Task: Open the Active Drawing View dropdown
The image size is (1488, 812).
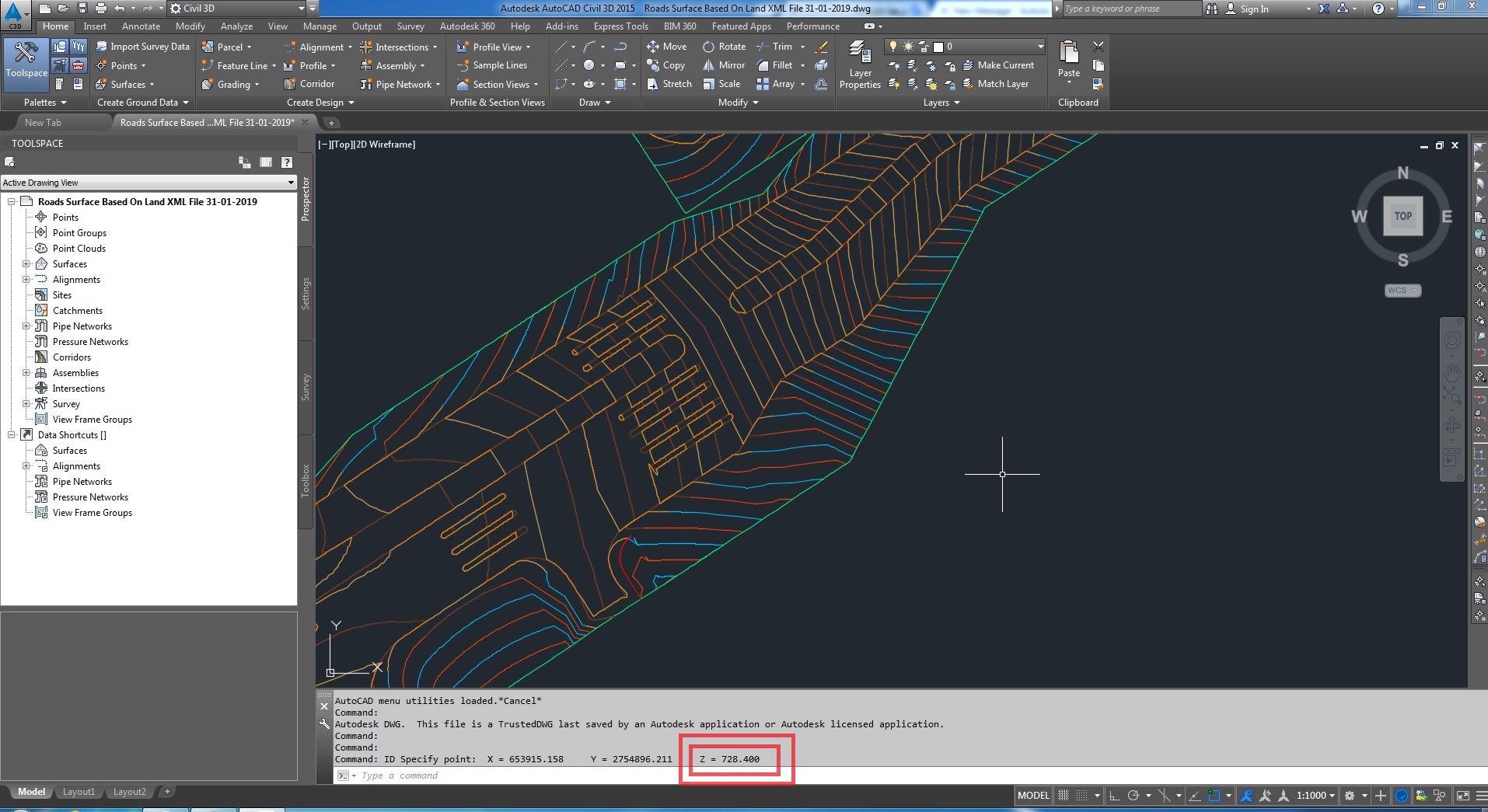Action: [291, 182]
